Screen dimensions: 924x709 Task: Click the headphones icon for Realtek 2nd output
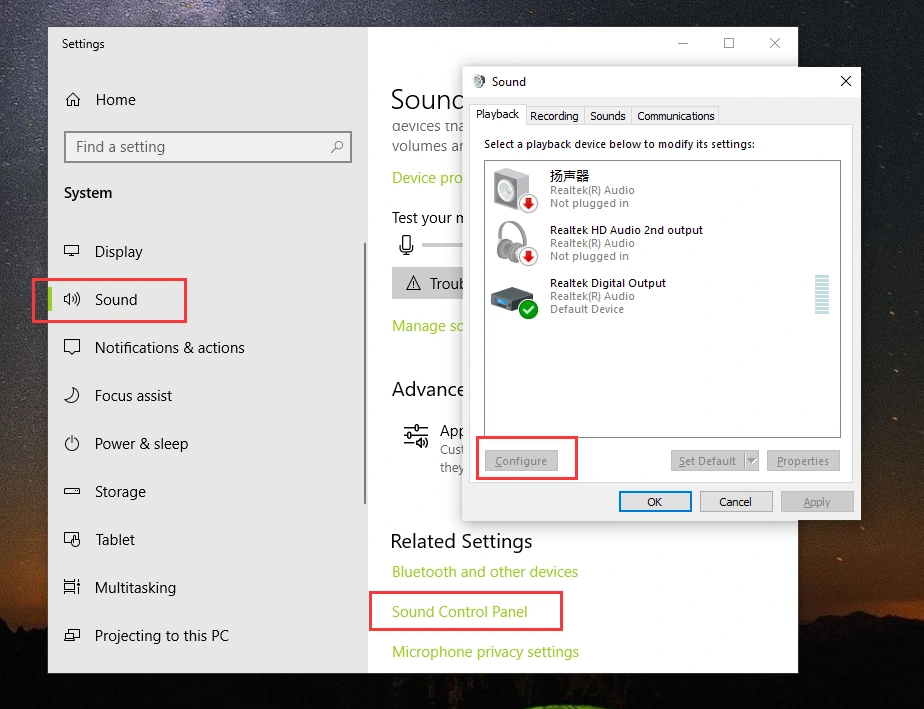pos(515,242)
